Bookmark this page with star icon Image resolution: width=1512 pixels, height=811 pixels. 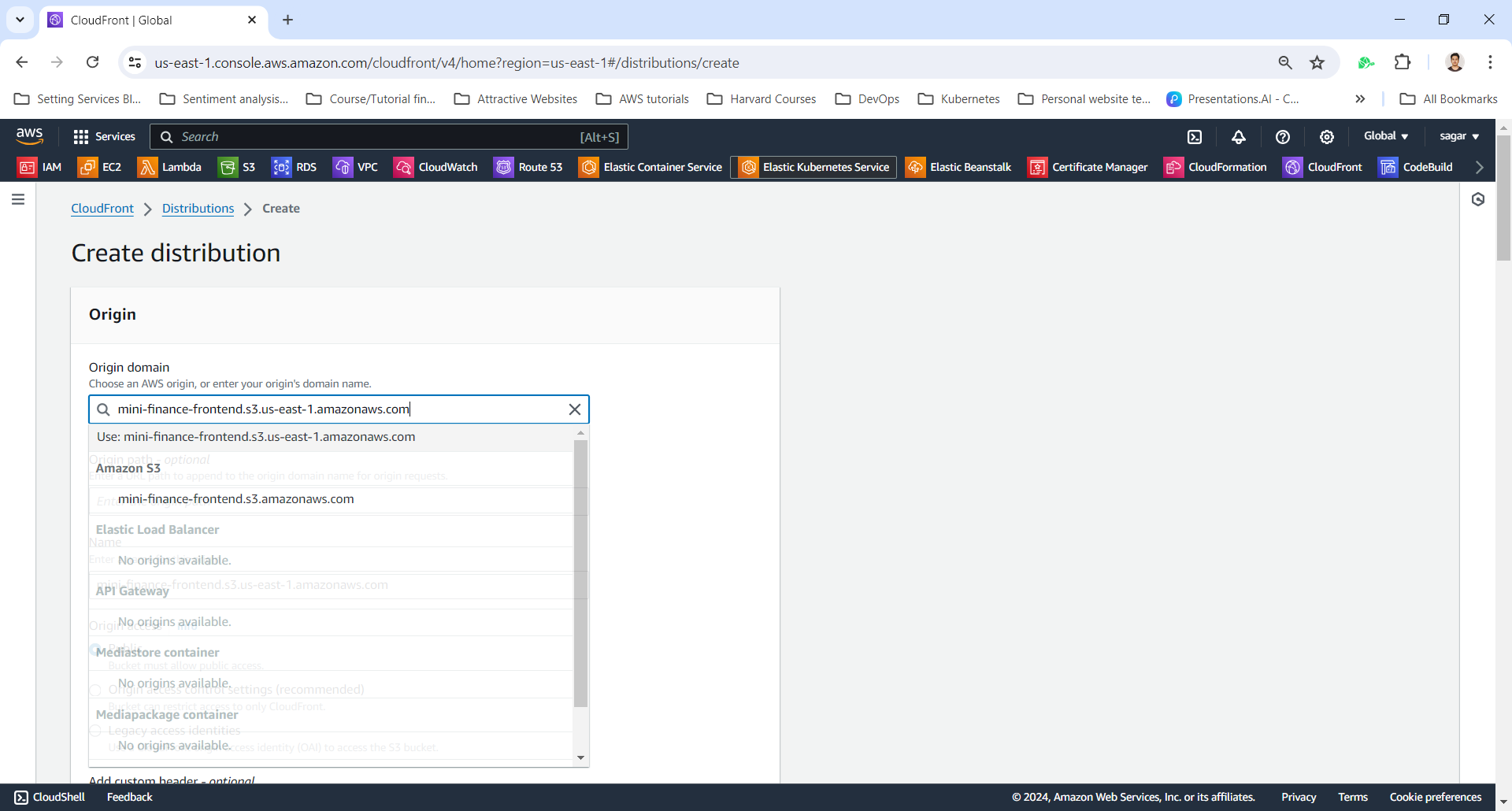[x=1317, y=63]
